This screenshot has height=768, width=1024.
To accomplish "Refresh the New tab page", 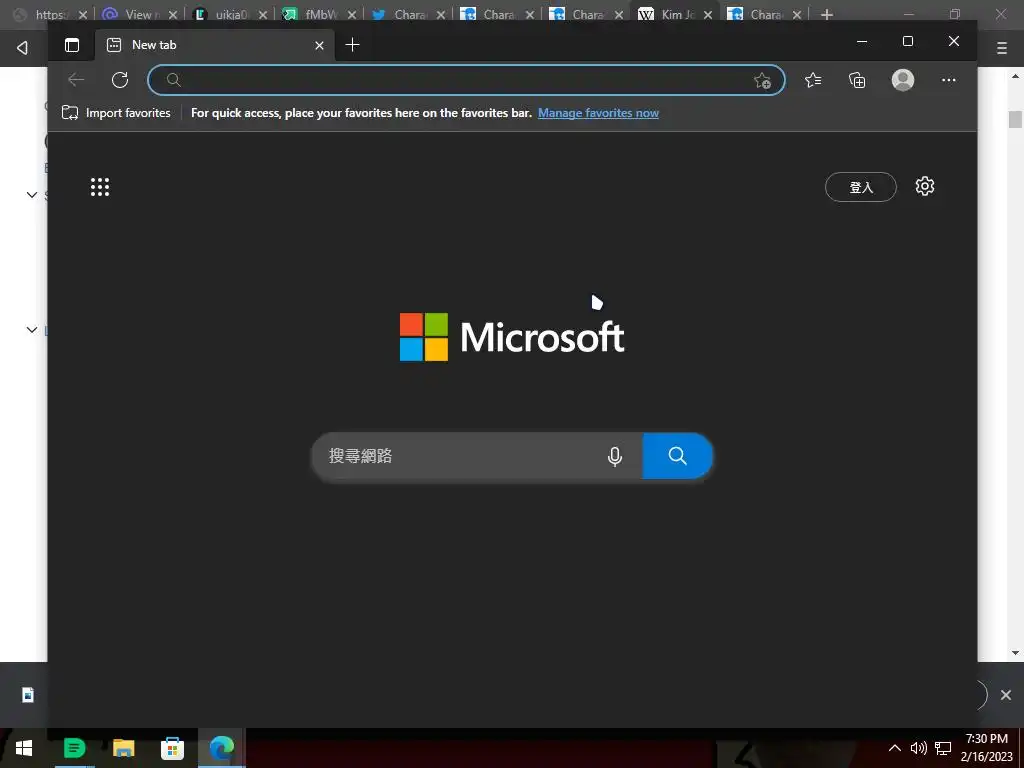I will click(120, 80).
